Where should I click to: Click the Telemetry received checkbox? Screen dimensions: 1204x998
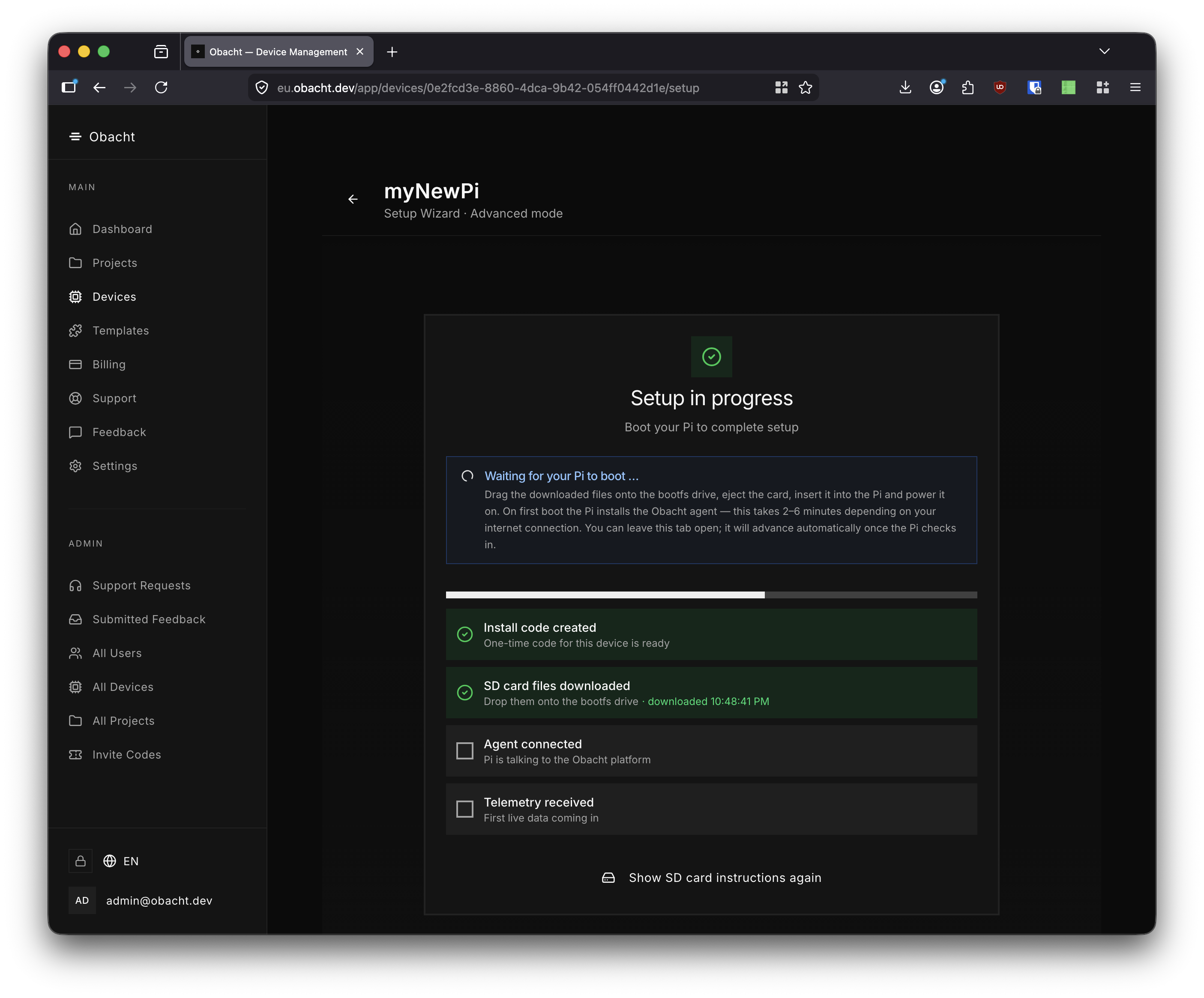465,810
